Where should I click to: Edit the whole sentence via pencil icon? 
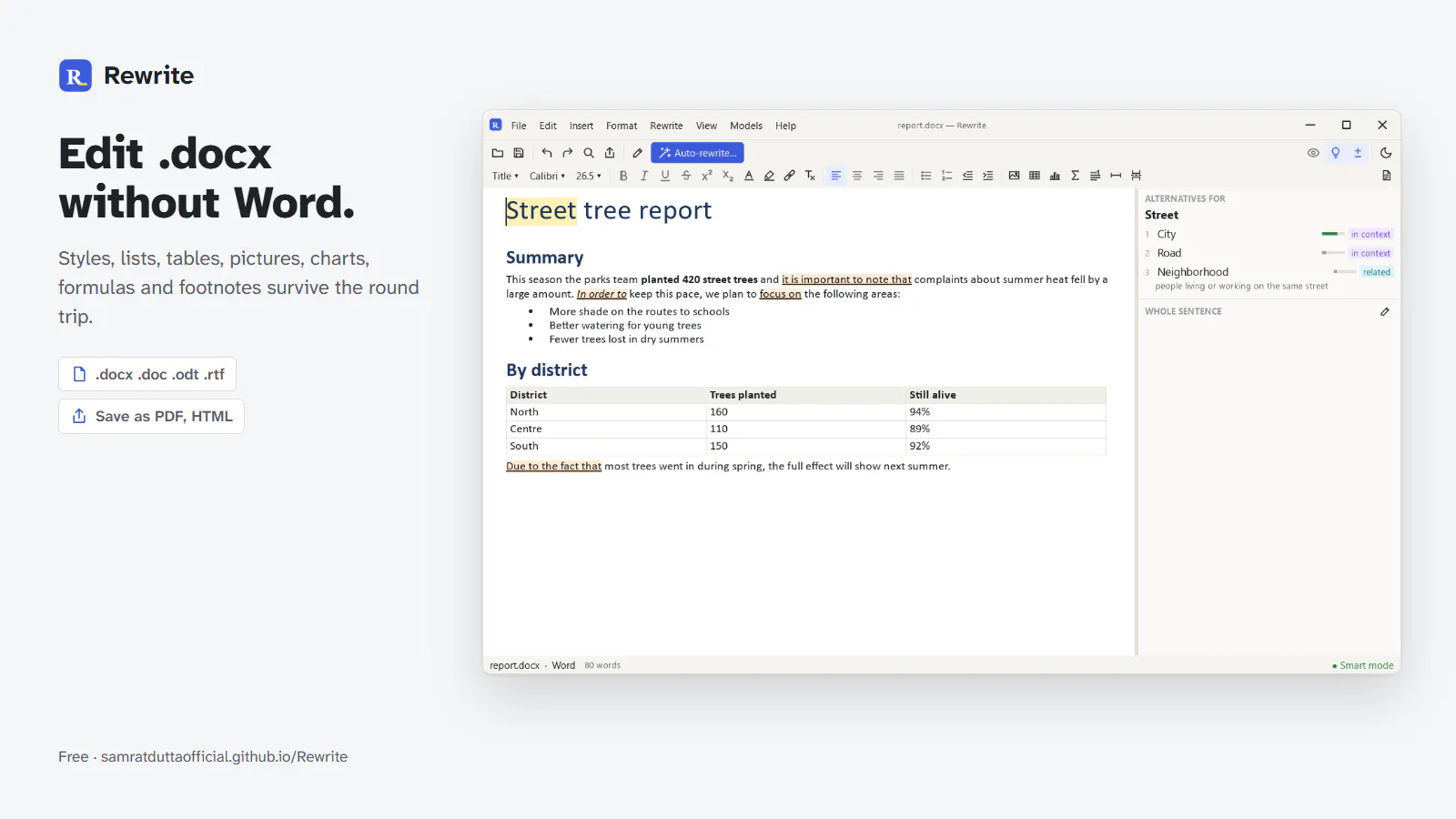(1385, 311)
